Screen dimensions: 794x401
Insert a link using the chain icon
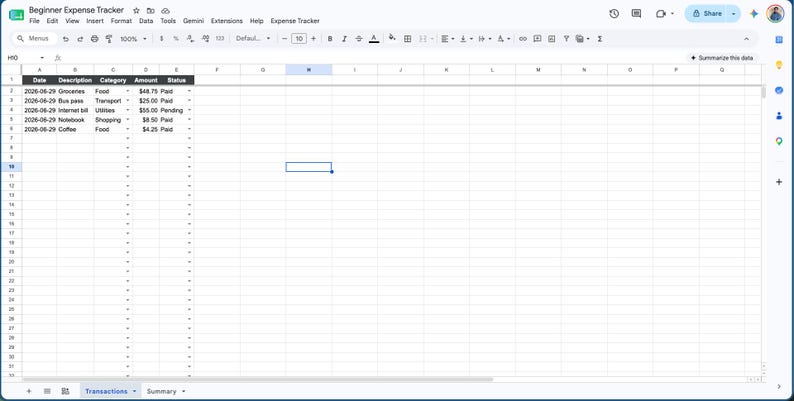pyautogui.click(x=523, y=38)
